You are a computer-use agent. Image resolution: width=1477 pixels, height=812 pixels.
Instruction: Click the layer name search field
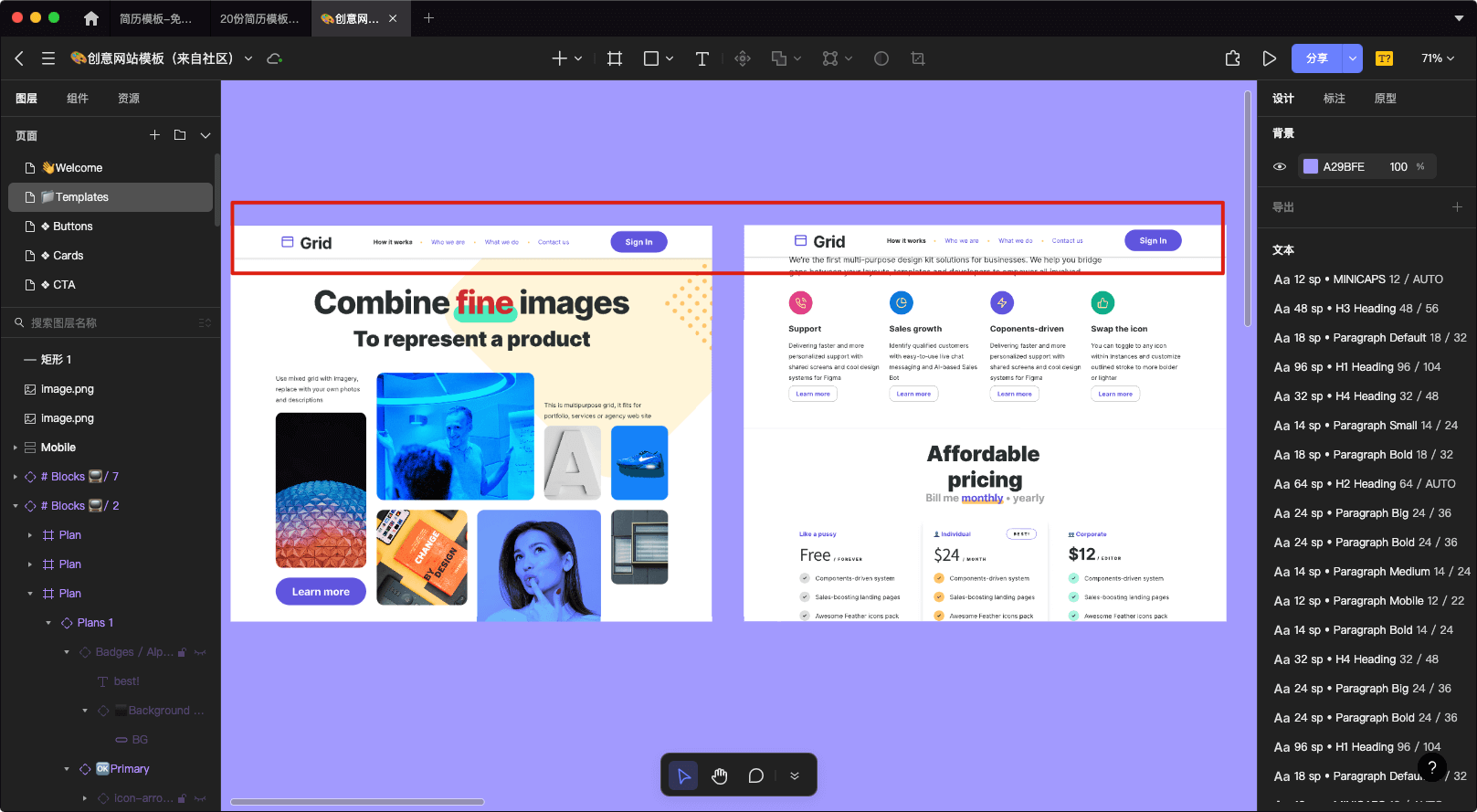click(110, 322)
